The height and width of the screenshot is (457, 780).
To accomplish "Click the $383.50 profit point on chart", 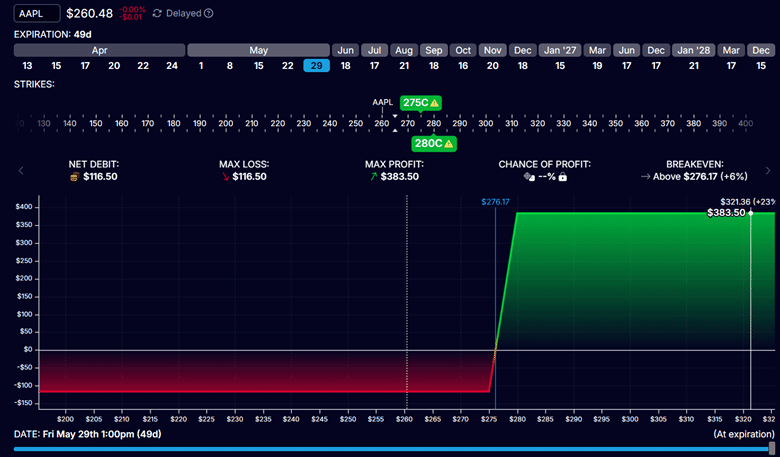I will pyautogui.click(x=751, y=213).
